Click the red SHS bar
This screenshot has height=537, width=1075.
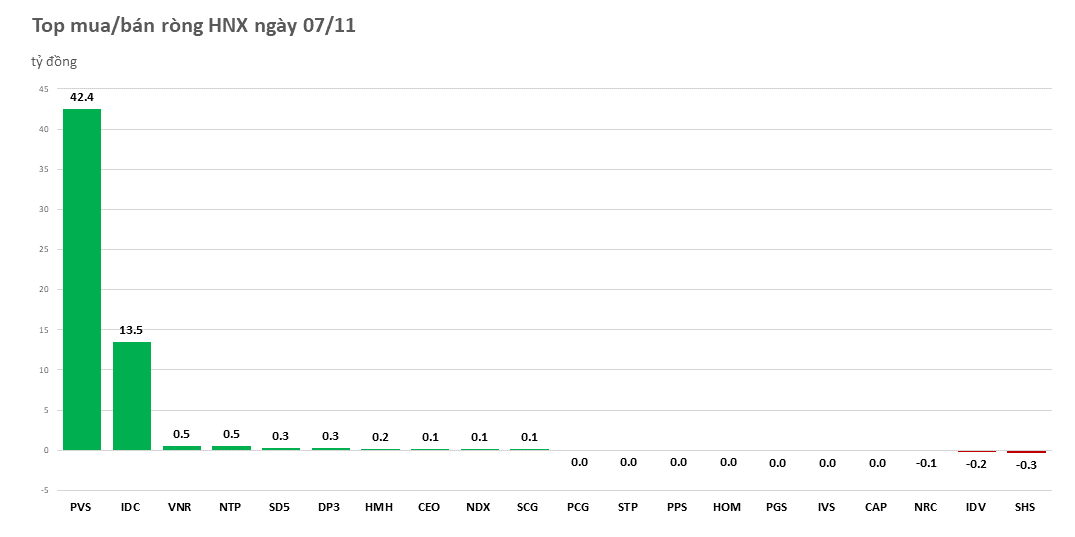(x=1026, y=452)
